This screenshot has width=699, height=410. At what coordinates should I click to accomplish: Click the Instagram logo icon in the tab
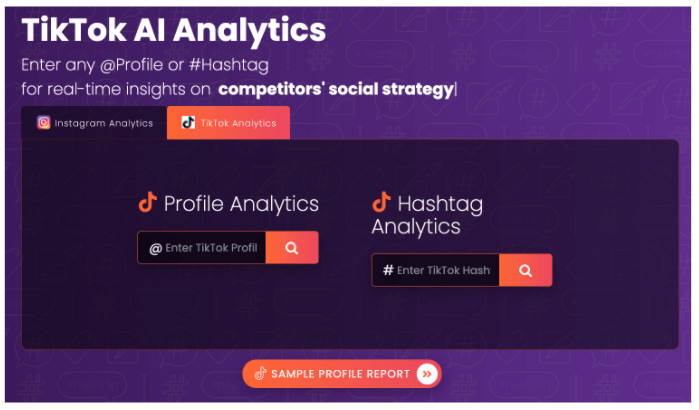(x=44, y=123)
